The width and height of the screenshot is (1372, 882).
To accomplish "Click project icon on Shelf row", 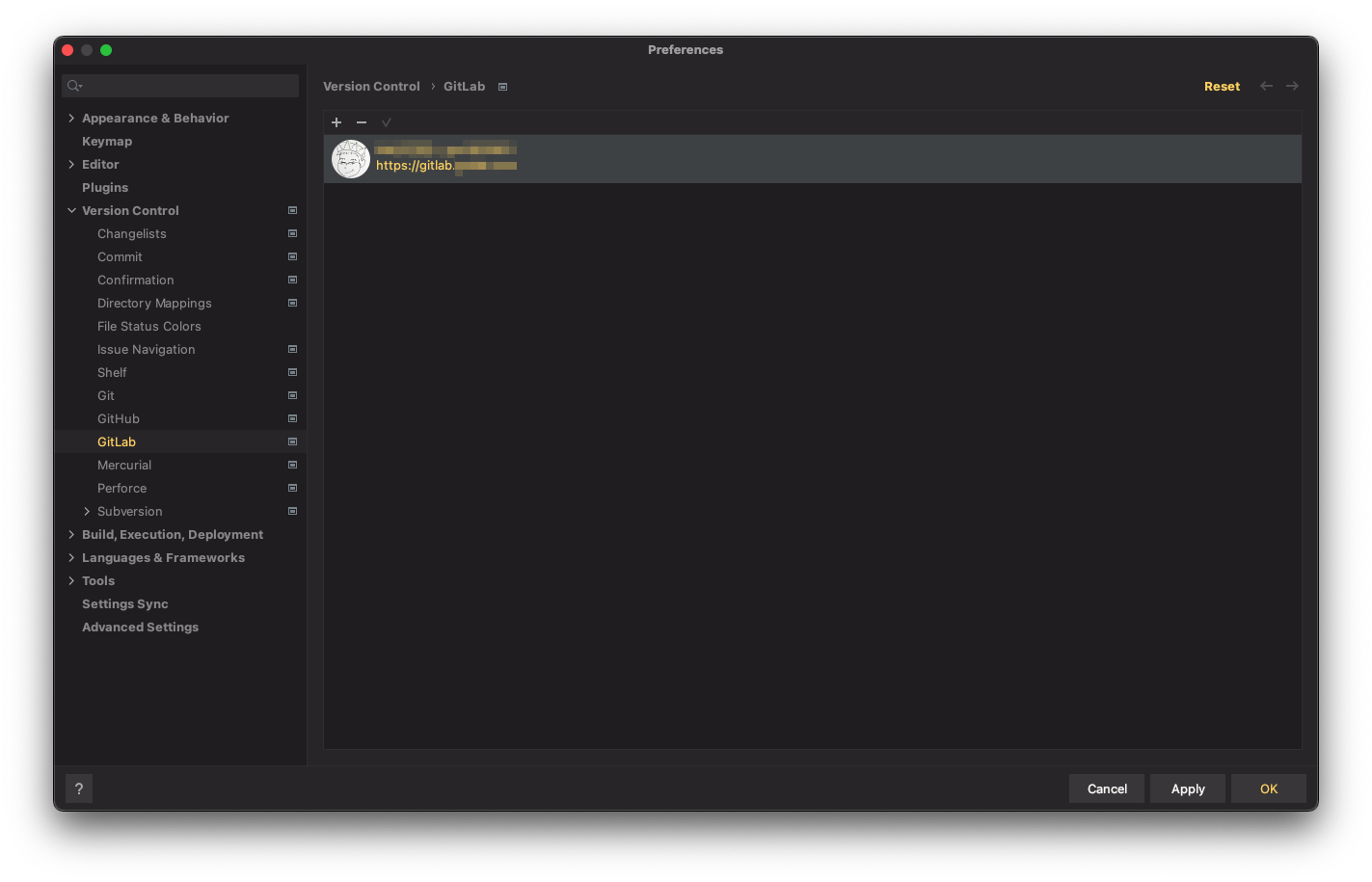I will 292,372.
